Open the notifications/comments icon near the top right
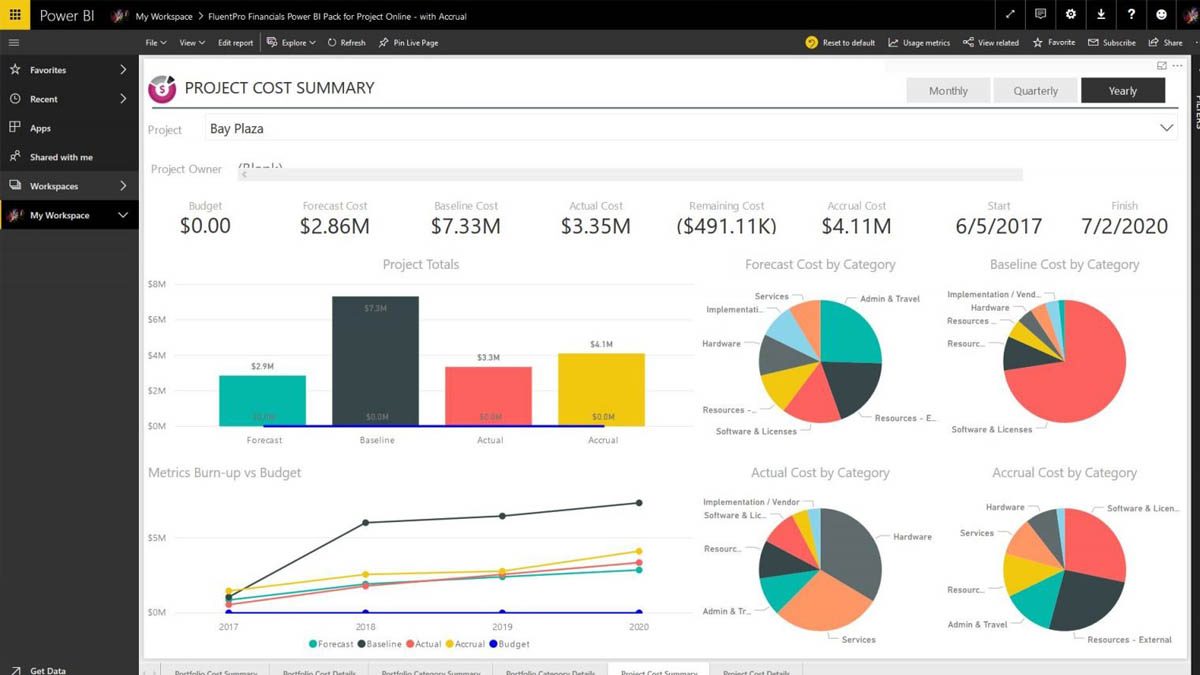 pos(1038,14)
